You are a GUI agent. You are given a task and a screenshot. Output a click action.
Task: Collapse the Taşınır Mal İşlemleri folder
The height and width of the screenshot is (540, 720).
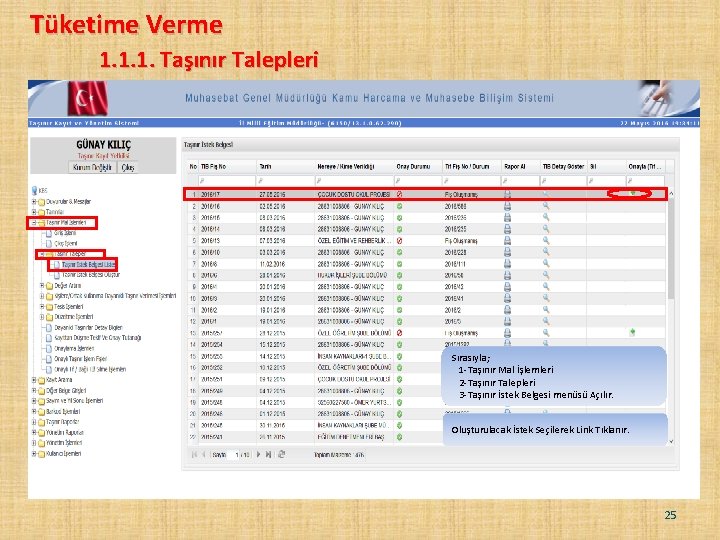click(x=34, y=223)
